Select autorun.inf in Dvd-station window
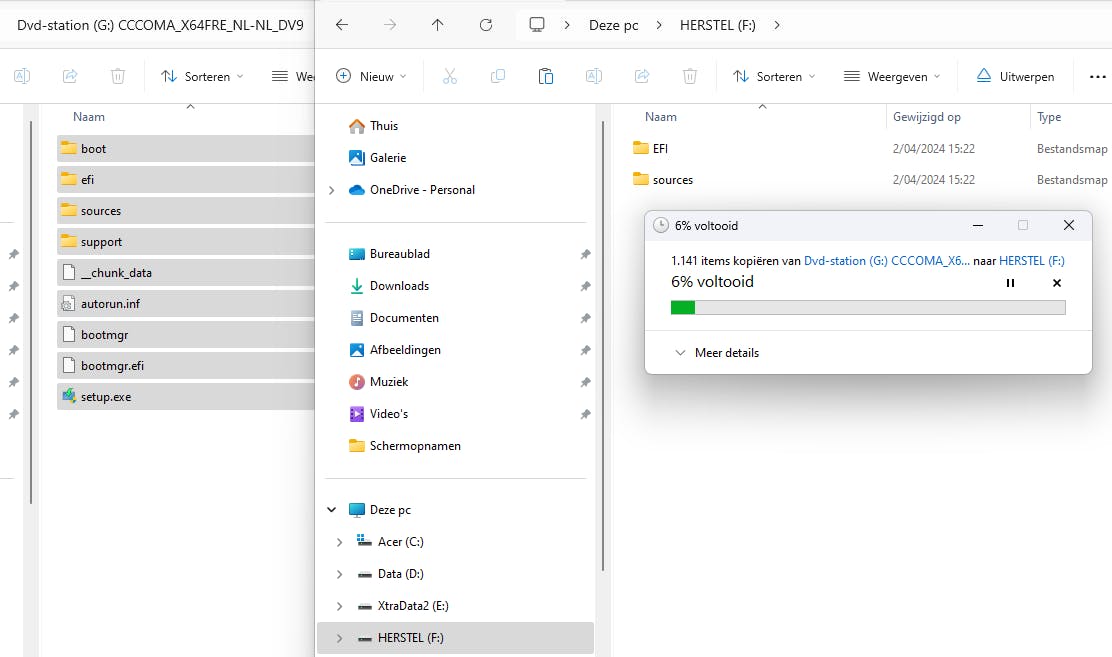This screenshot has height=657, width=1112. [x=186, y=304]
